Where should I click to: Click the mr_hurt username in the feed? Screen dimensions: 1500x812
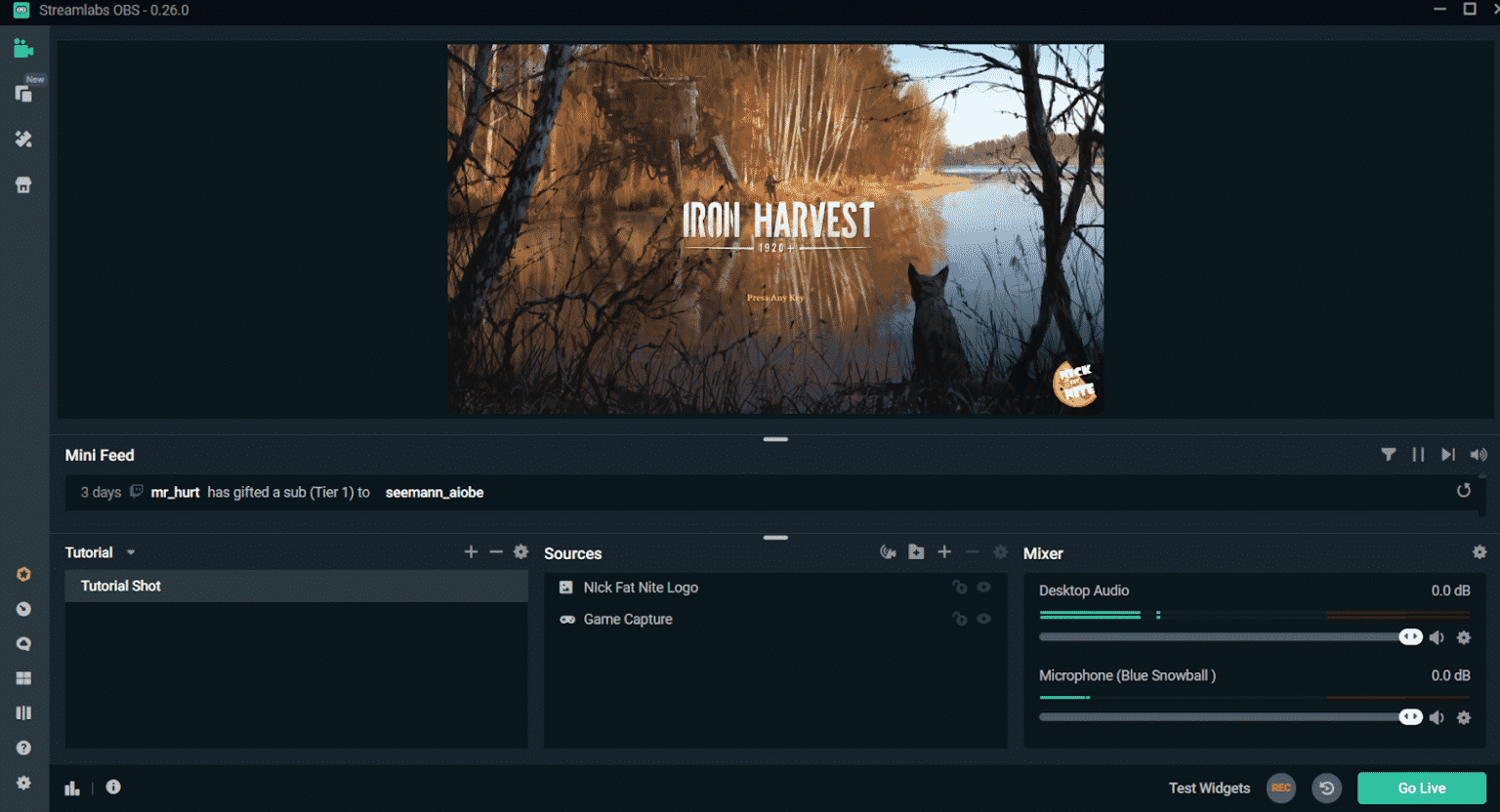coord(175,492)
